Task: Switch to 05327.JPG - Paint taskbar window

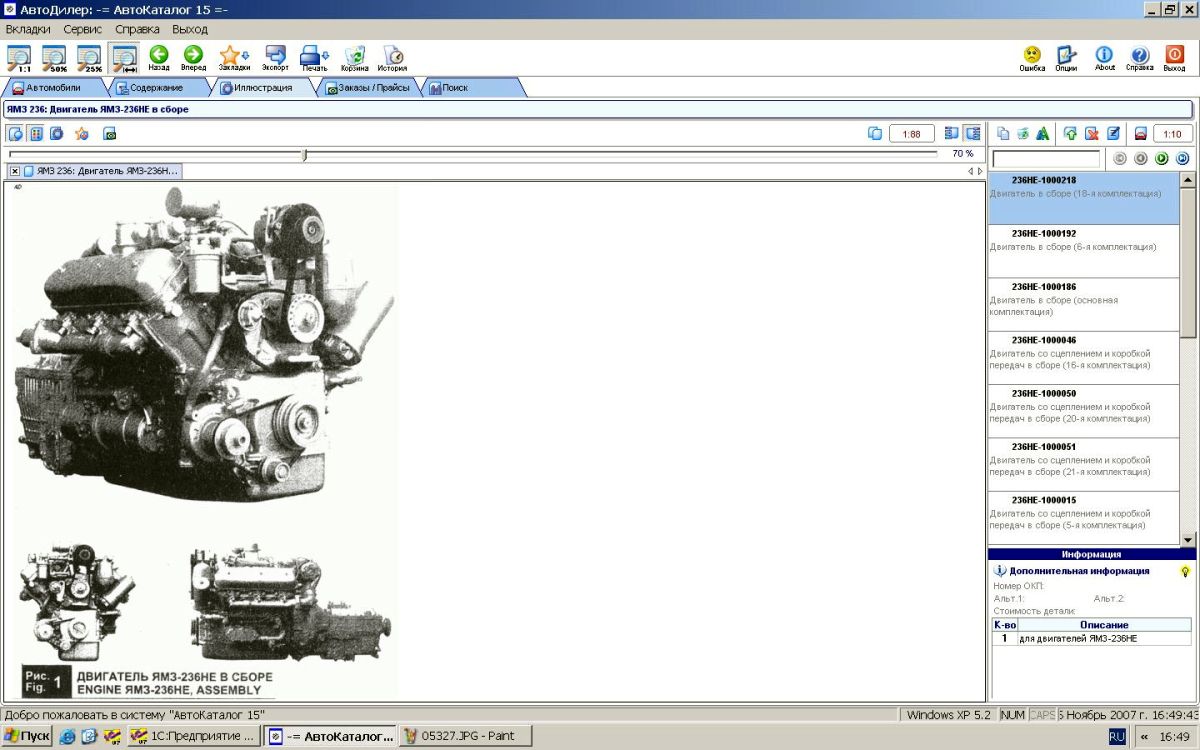Action: coord(464,736)
